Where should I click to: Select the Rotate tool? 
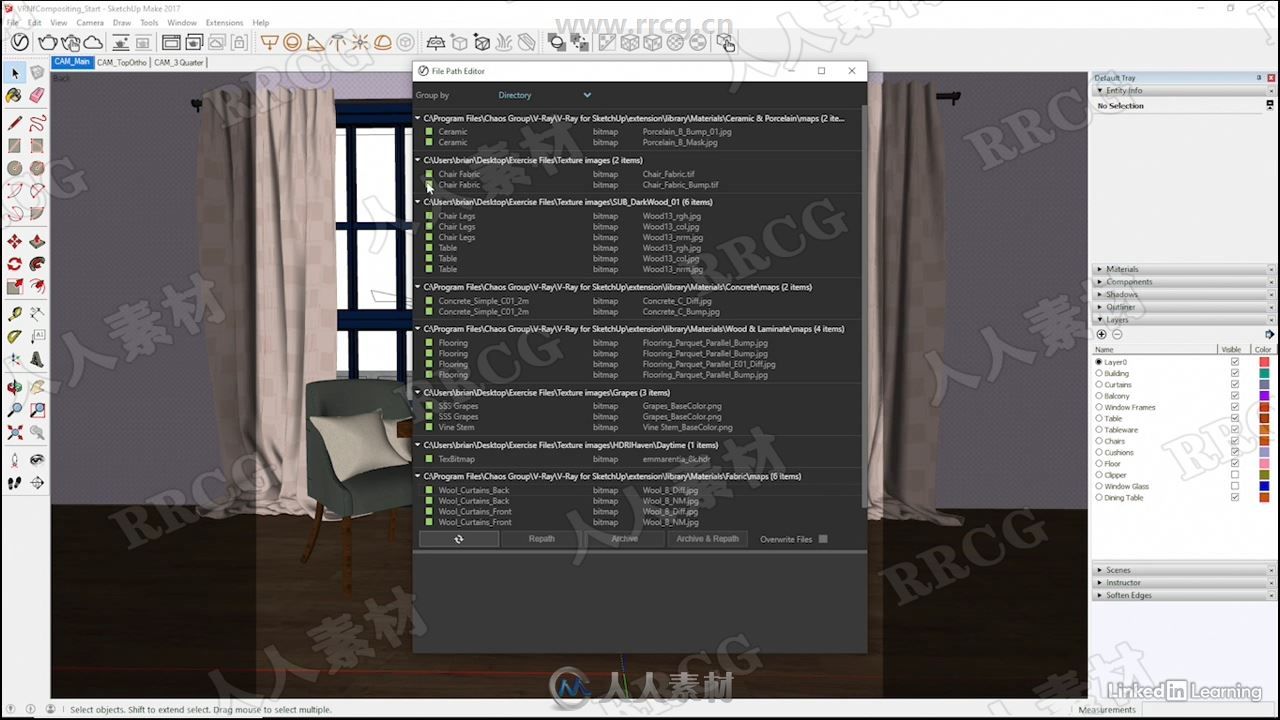click(x=14, y=264)
